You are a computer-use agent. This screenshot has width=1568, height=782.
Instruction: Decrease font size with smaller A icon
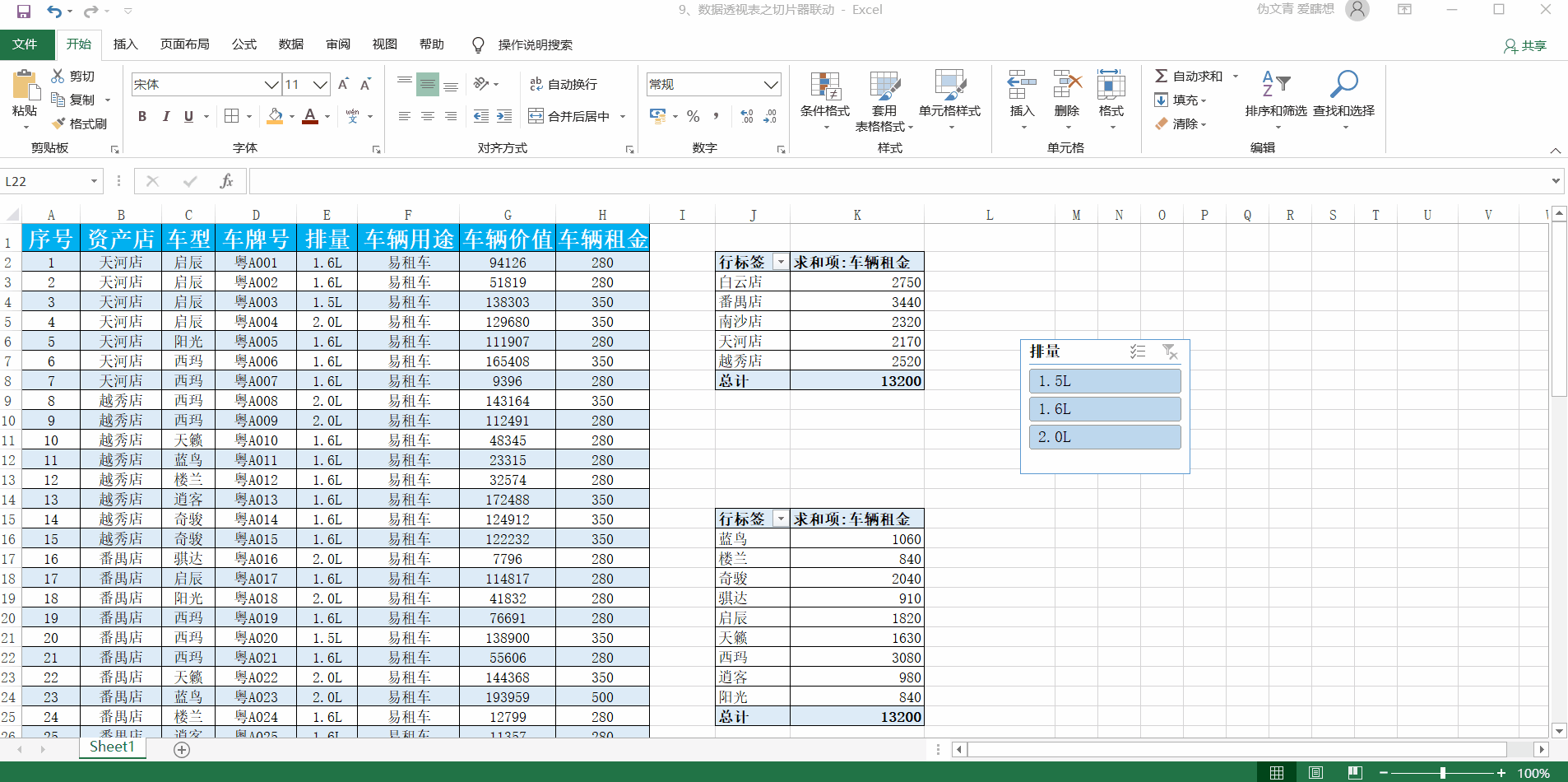pos(366,84)
